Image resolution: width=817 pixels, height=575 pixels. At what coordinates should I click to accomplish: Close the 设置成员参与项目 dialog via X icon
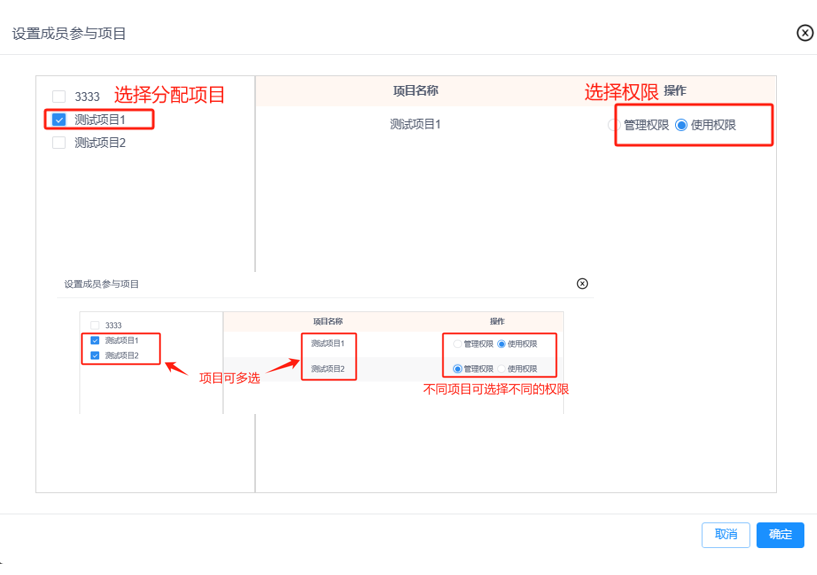804,33
